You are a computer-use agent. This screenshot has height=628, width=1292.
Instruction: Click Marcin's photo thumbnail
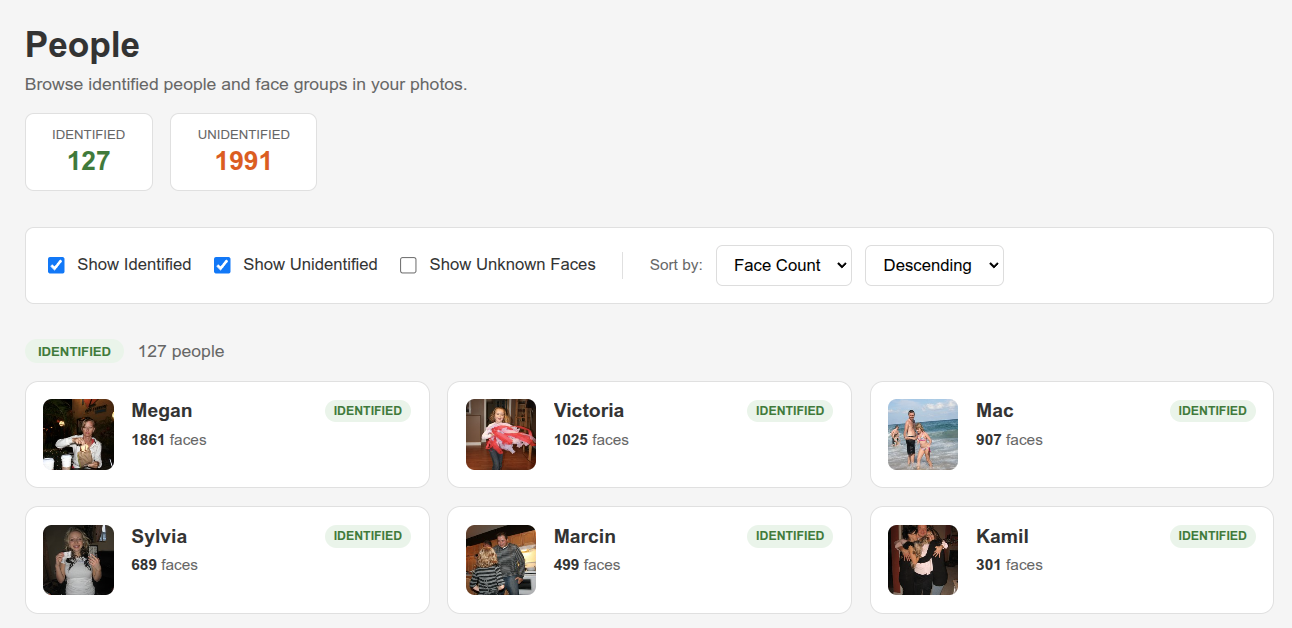(501, 560)
